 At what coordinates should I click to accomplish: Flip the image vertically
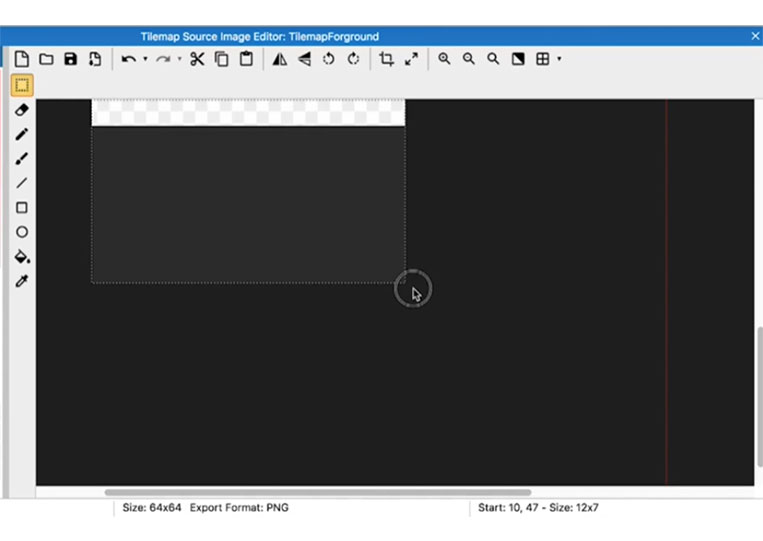click(305, 59)
